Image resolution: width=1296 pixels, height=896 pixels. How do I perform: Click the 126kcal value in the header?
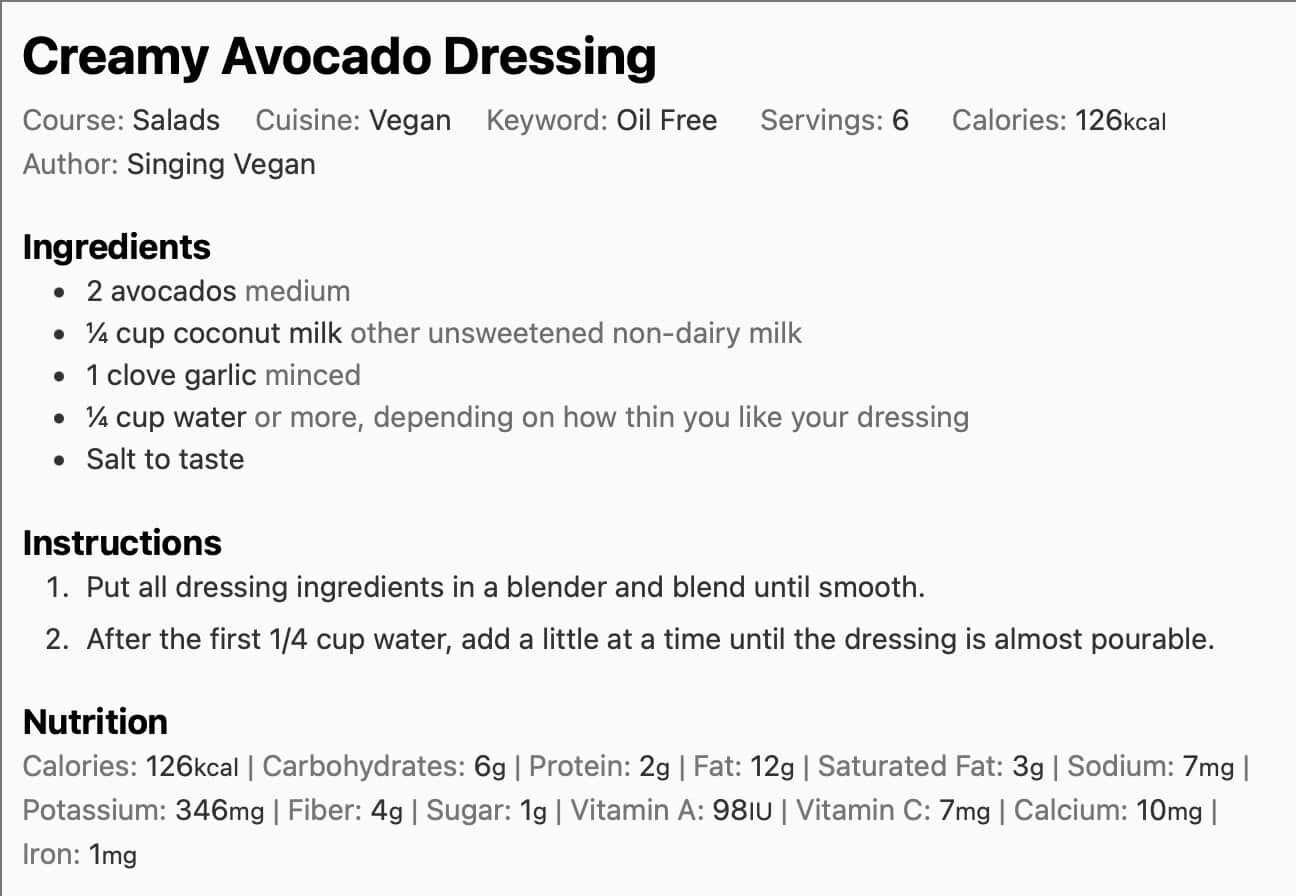click(1120, 121)
